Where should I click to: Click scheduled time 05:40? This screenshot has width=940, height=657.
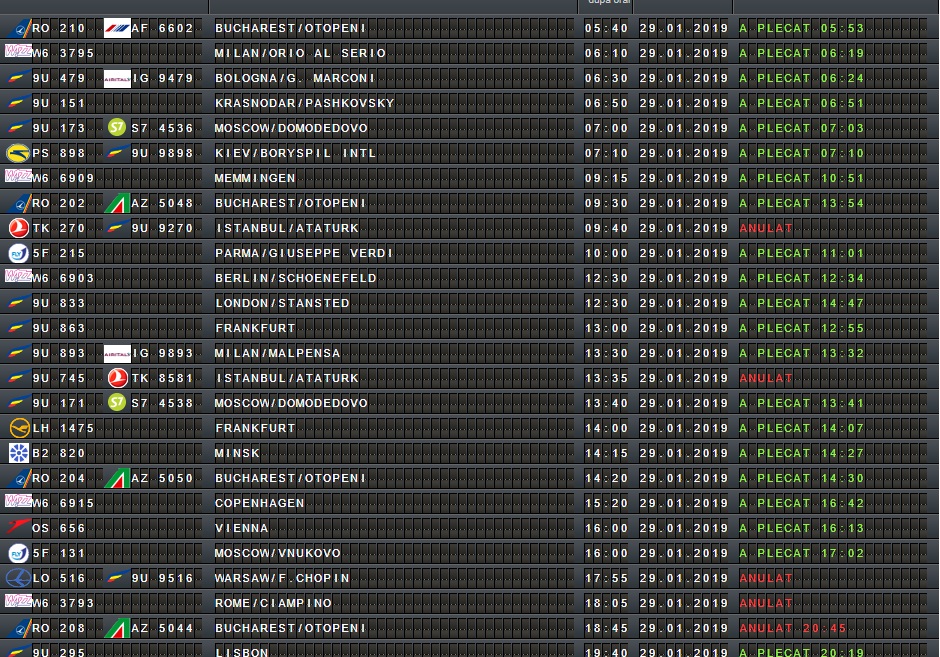(x=606, y=28)
